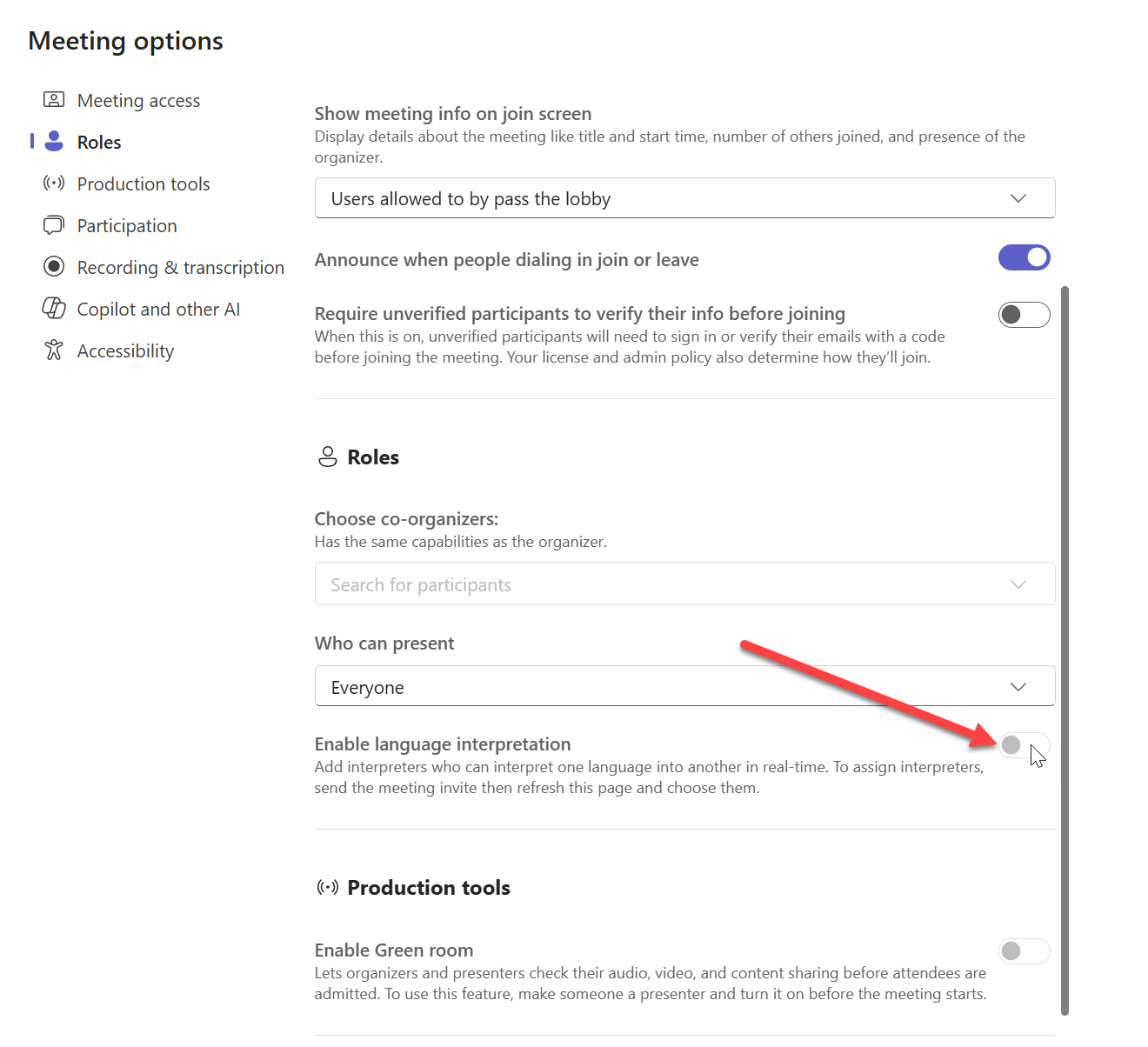Enable require unverified participants verification toggle

[x=1024, y=315]
